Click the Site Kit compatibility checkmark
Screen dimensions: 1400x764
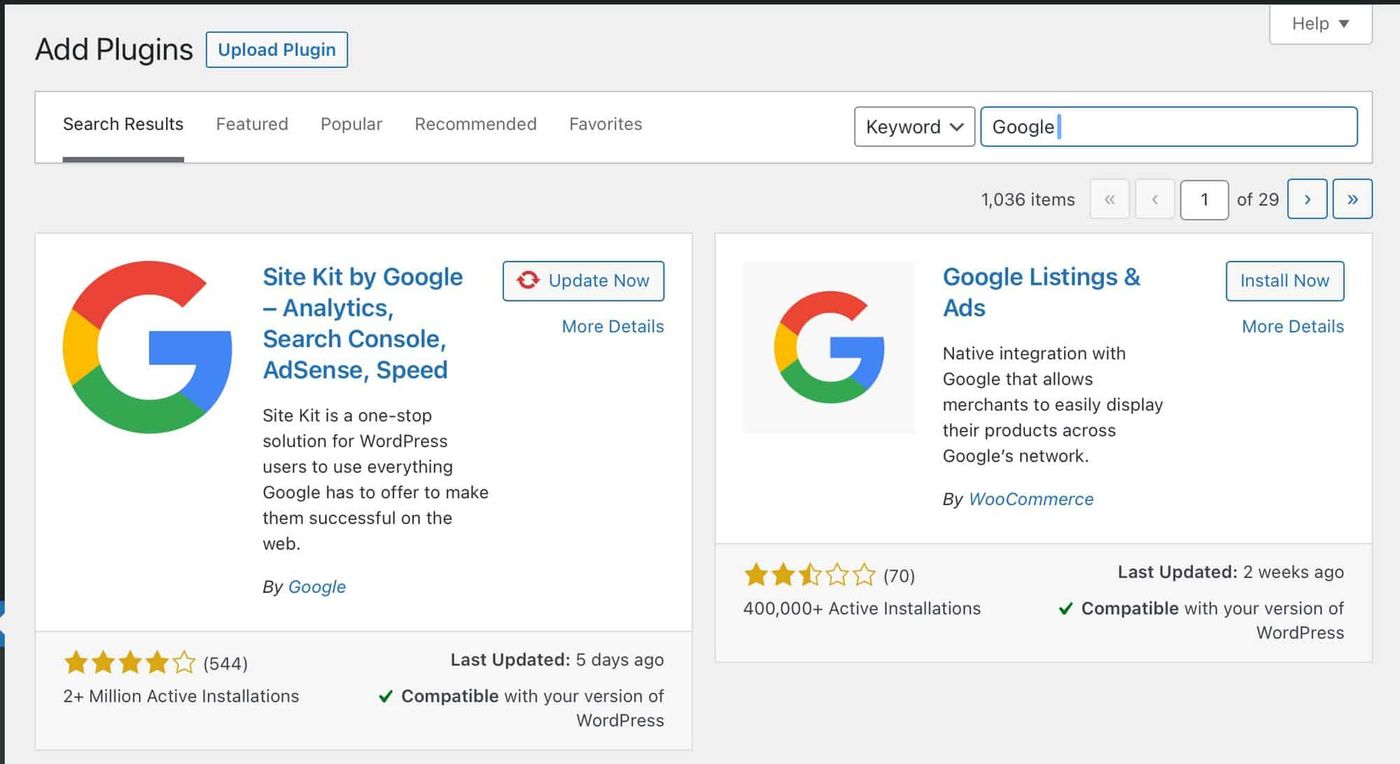pyautogui.click(x=385, y=696)
